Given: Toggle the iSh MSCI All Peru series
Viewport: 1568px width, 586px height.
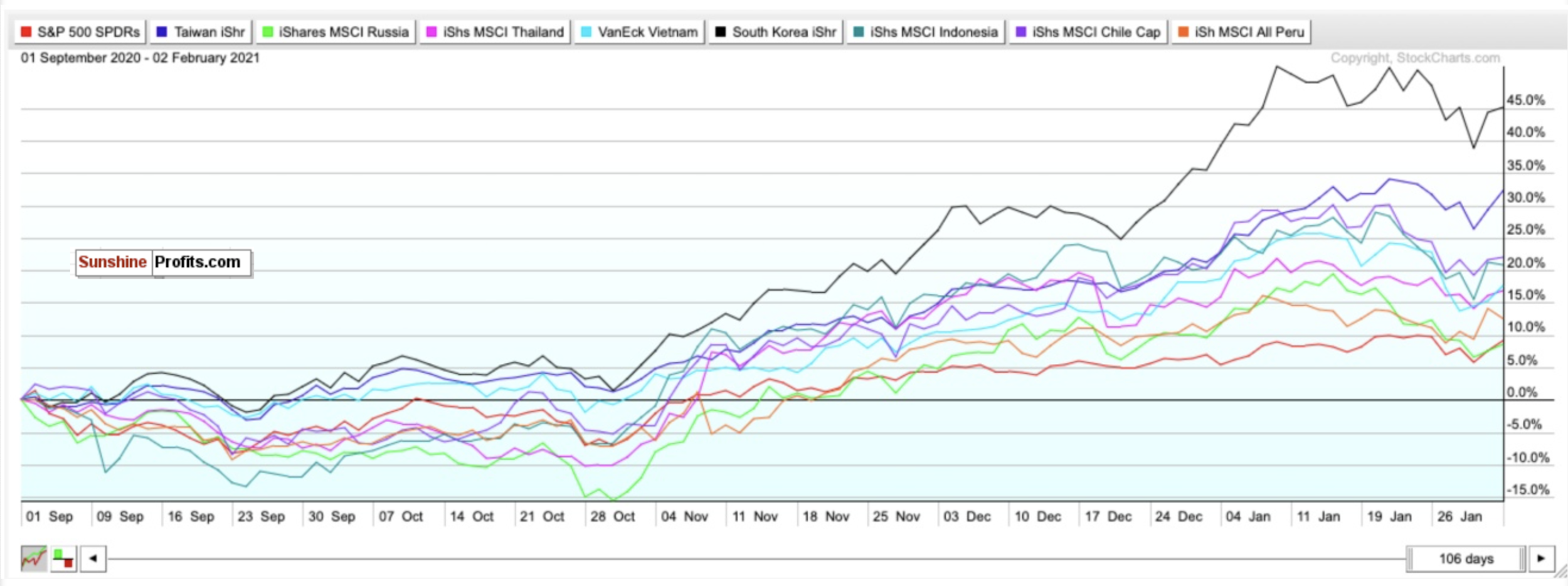Looking at the screenshot, I should 1241,32.
